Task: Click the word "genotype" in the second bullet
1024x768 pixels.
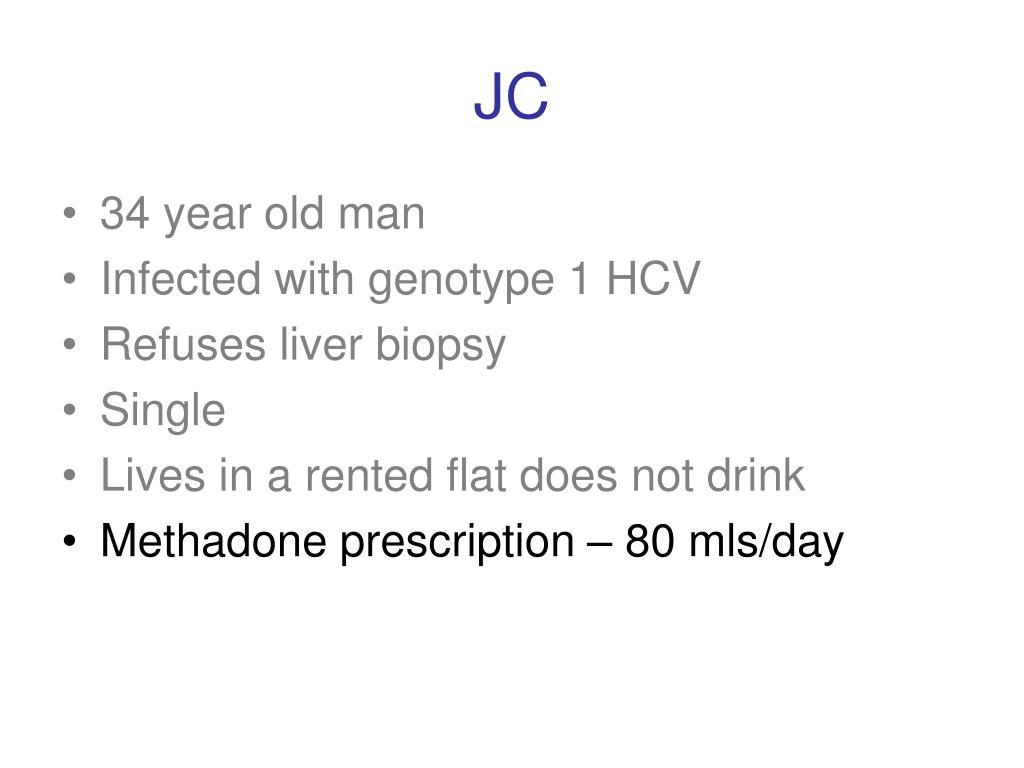Action: (461, 281)
